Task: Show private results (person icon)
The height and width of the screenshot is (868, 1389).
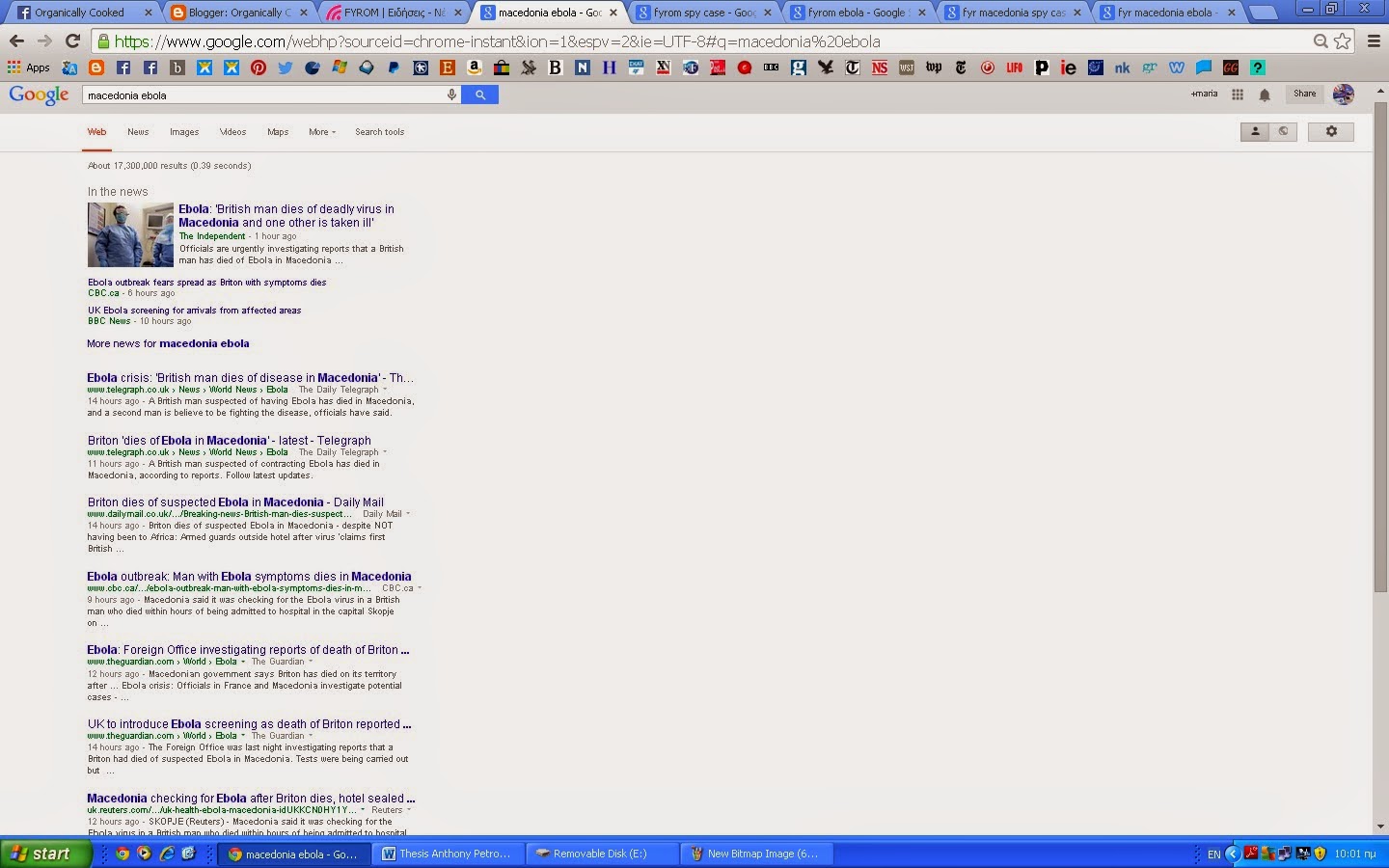Action: tap(1255, 131)
